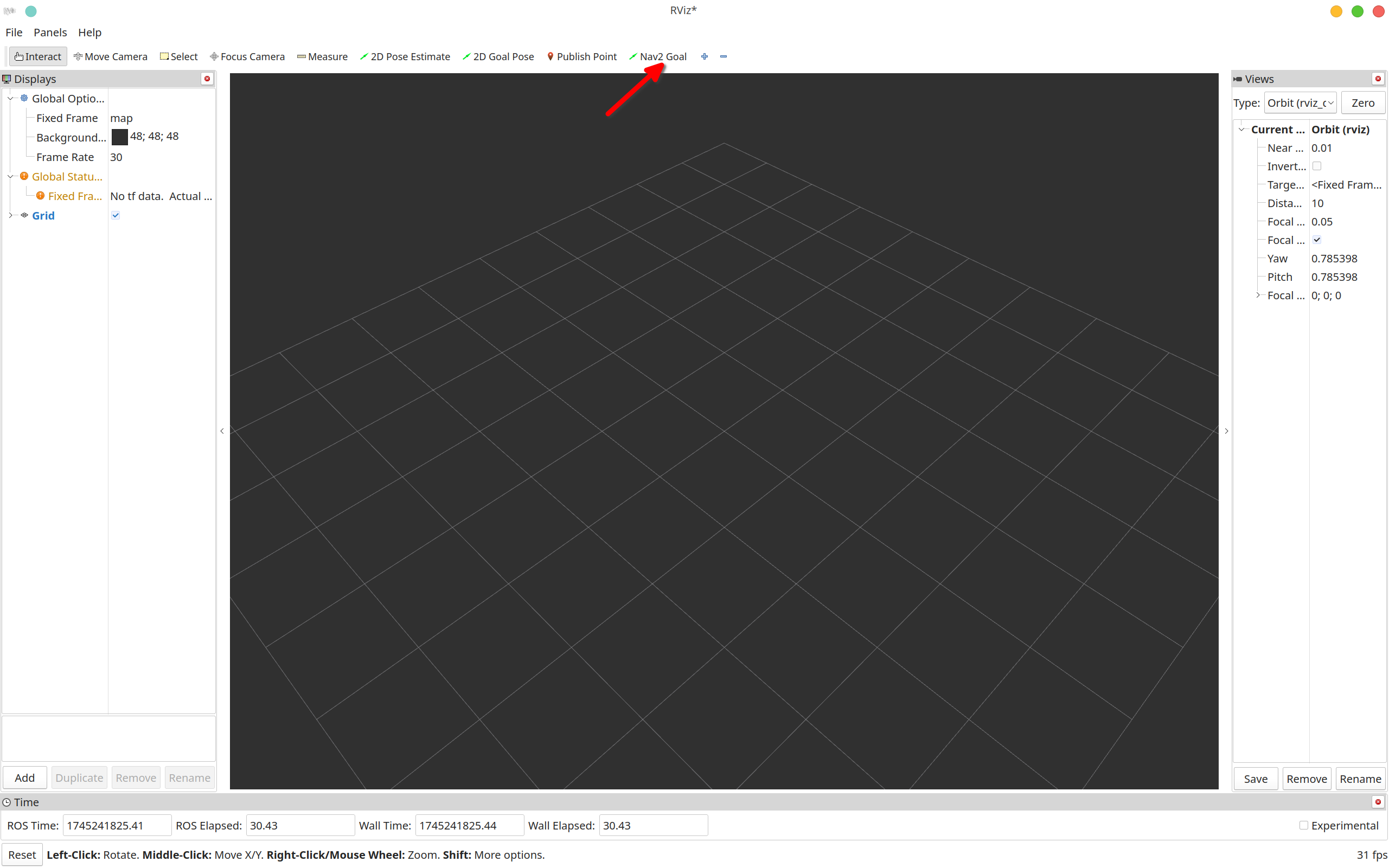Collapse the right panel with the arrow handle

coord(1226,430)
